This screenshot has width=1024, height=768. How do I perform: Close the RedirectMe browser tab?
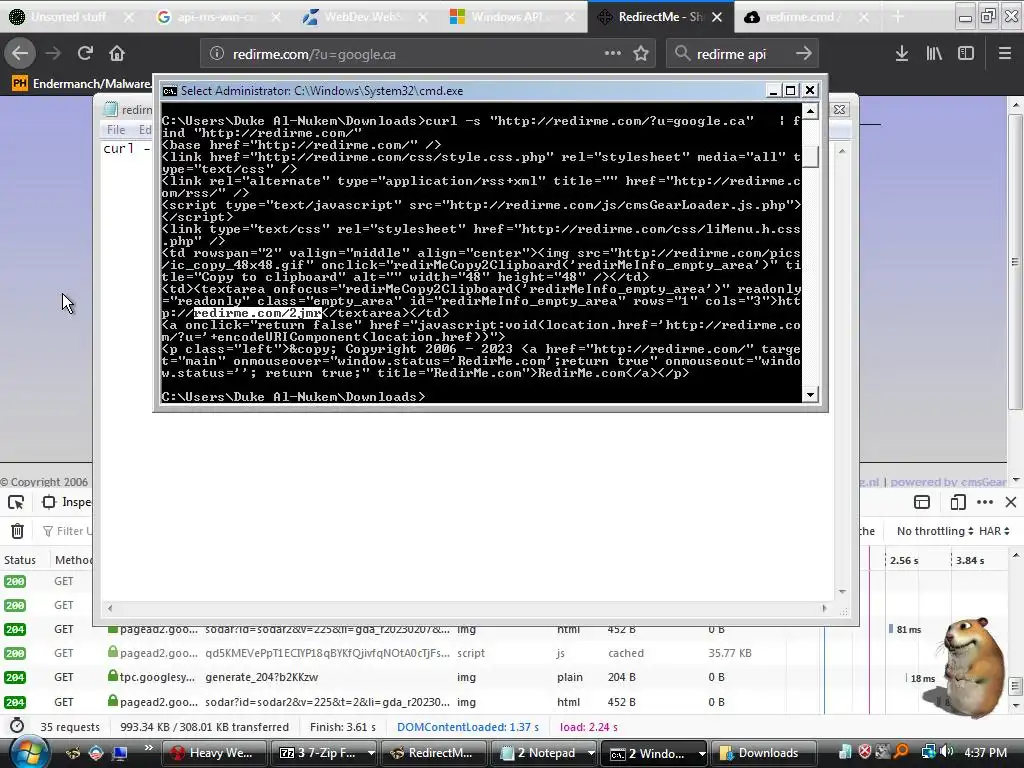717,17
